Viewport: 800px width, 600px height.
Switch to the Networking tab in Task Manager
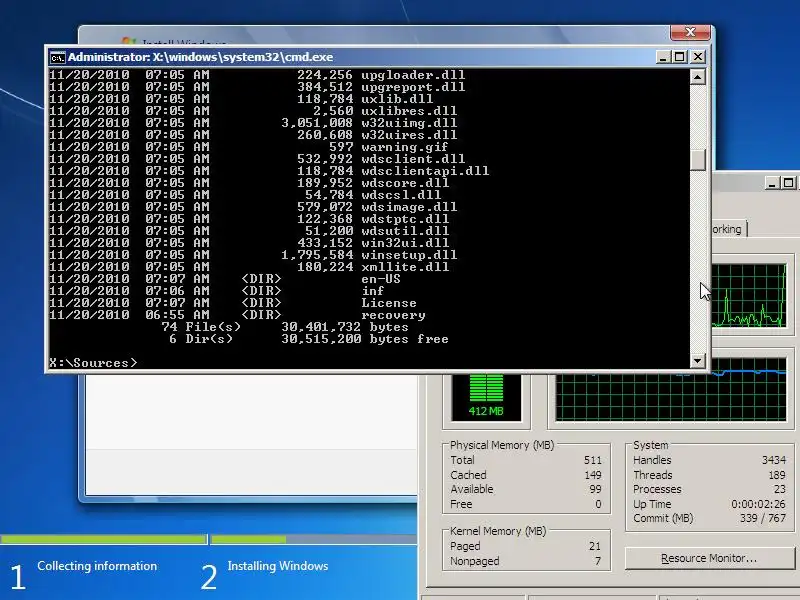pos(729,229)
